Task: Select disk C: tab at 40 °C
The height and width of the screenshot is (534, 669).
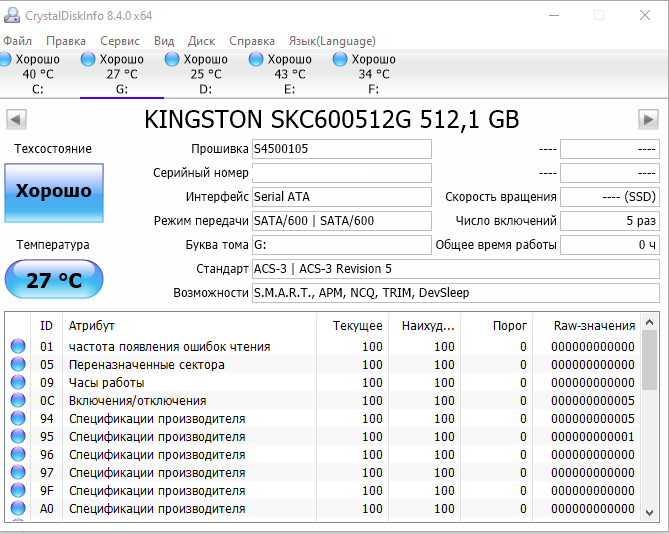Action: tap(36, 74)
